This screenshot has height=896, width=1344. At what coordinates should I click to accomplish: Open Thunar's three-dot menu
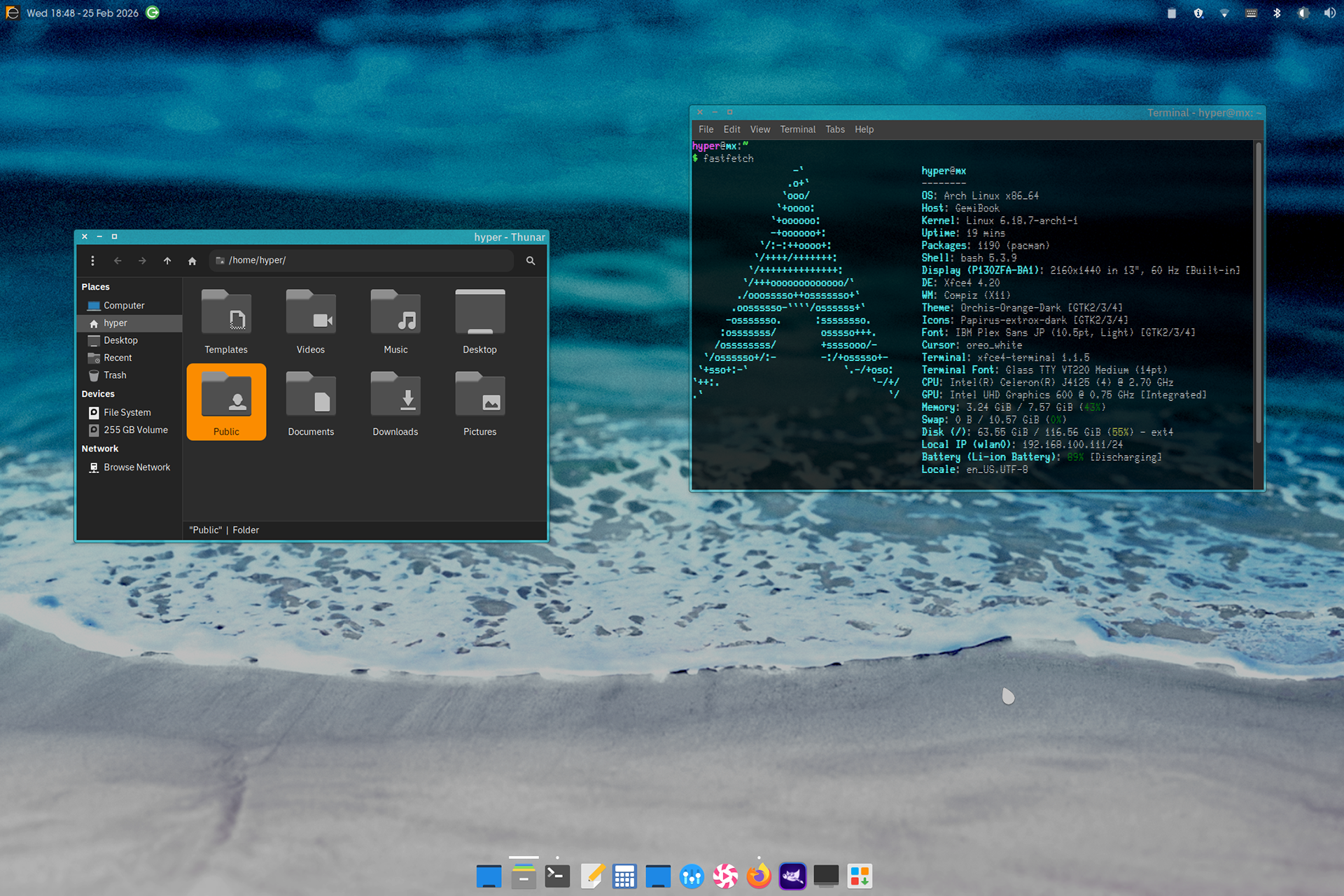(92, 260)
